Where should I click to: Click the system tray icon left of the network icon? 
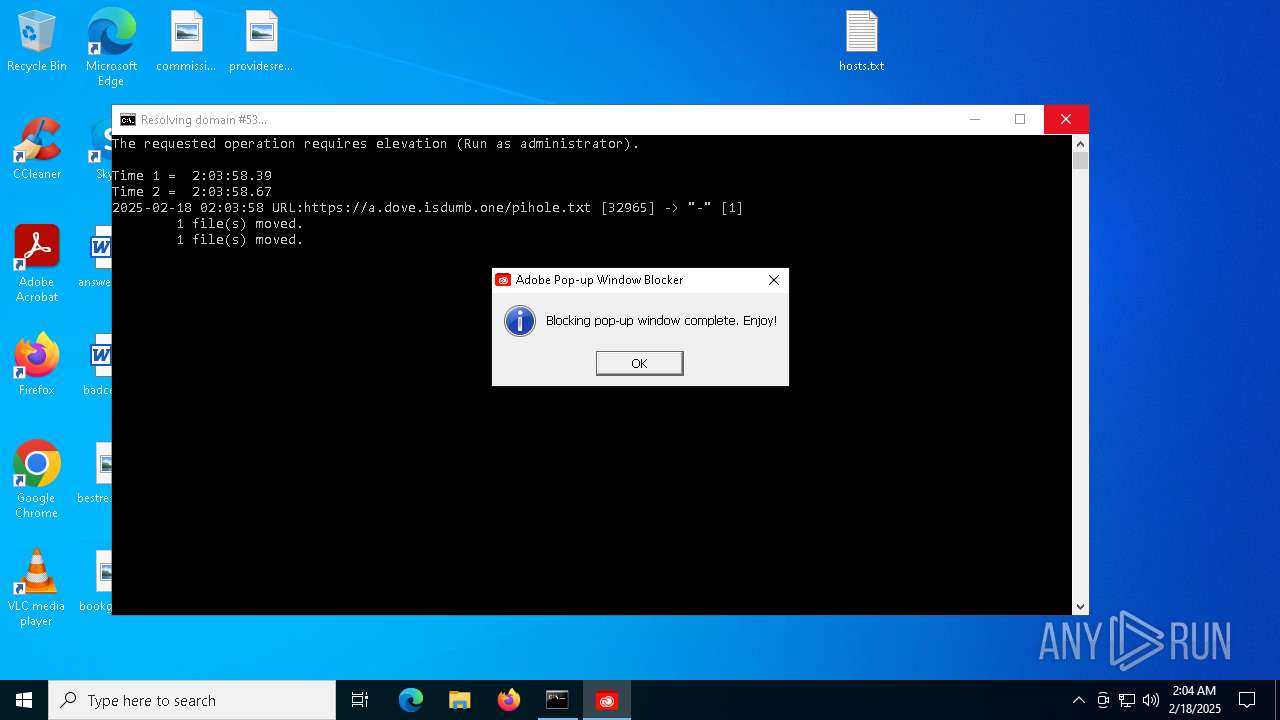point(1103,700)
